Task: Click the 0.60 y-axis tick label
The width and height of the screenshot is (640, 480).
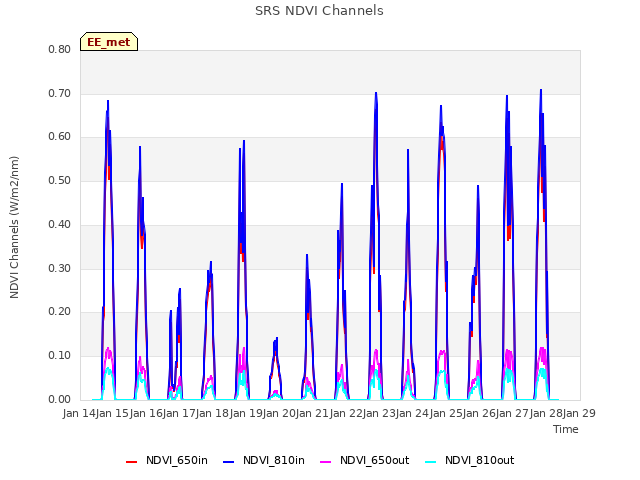Action: point(60,137)
